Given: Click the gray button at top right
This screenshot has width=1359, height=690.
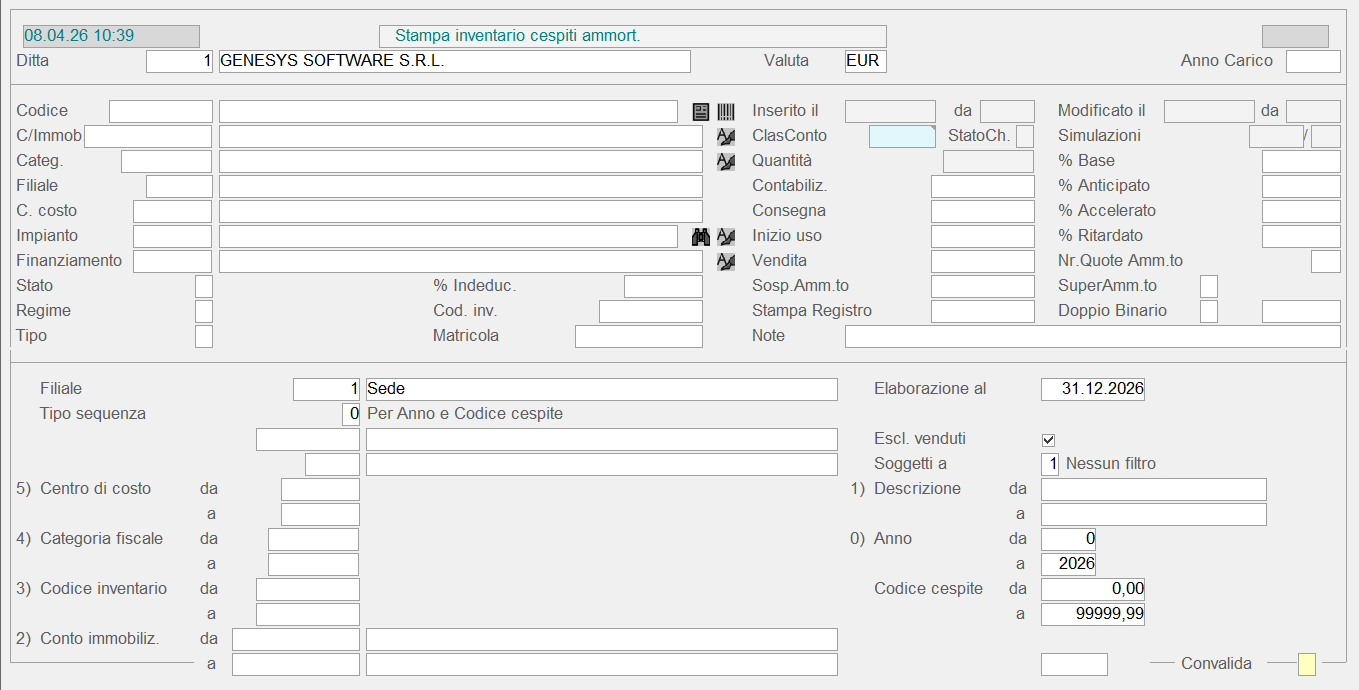Looking at the screenshot, I should (x=1295, y=37).
